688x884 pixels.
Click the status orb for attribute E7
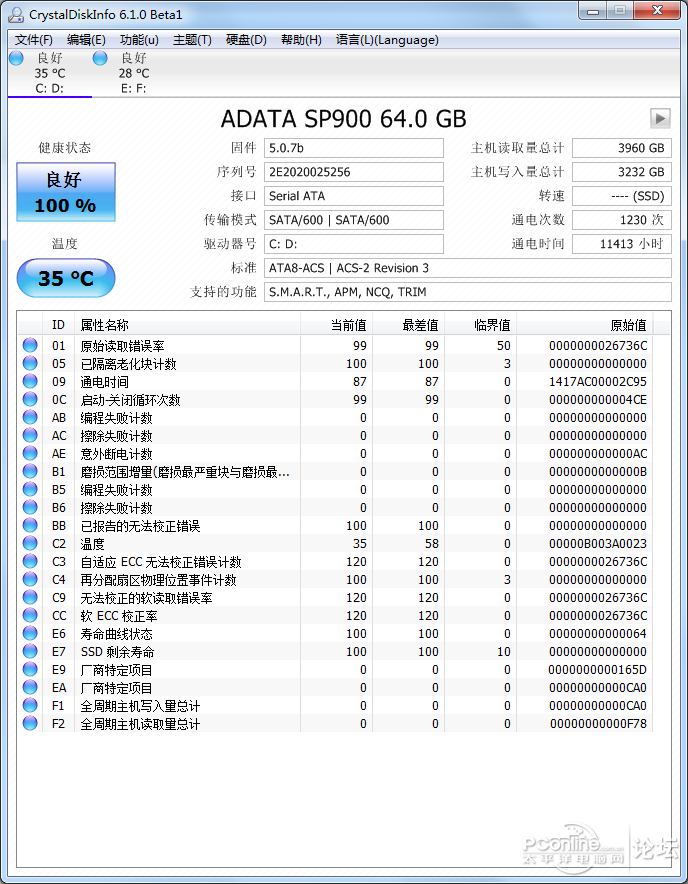pos(30,651)
